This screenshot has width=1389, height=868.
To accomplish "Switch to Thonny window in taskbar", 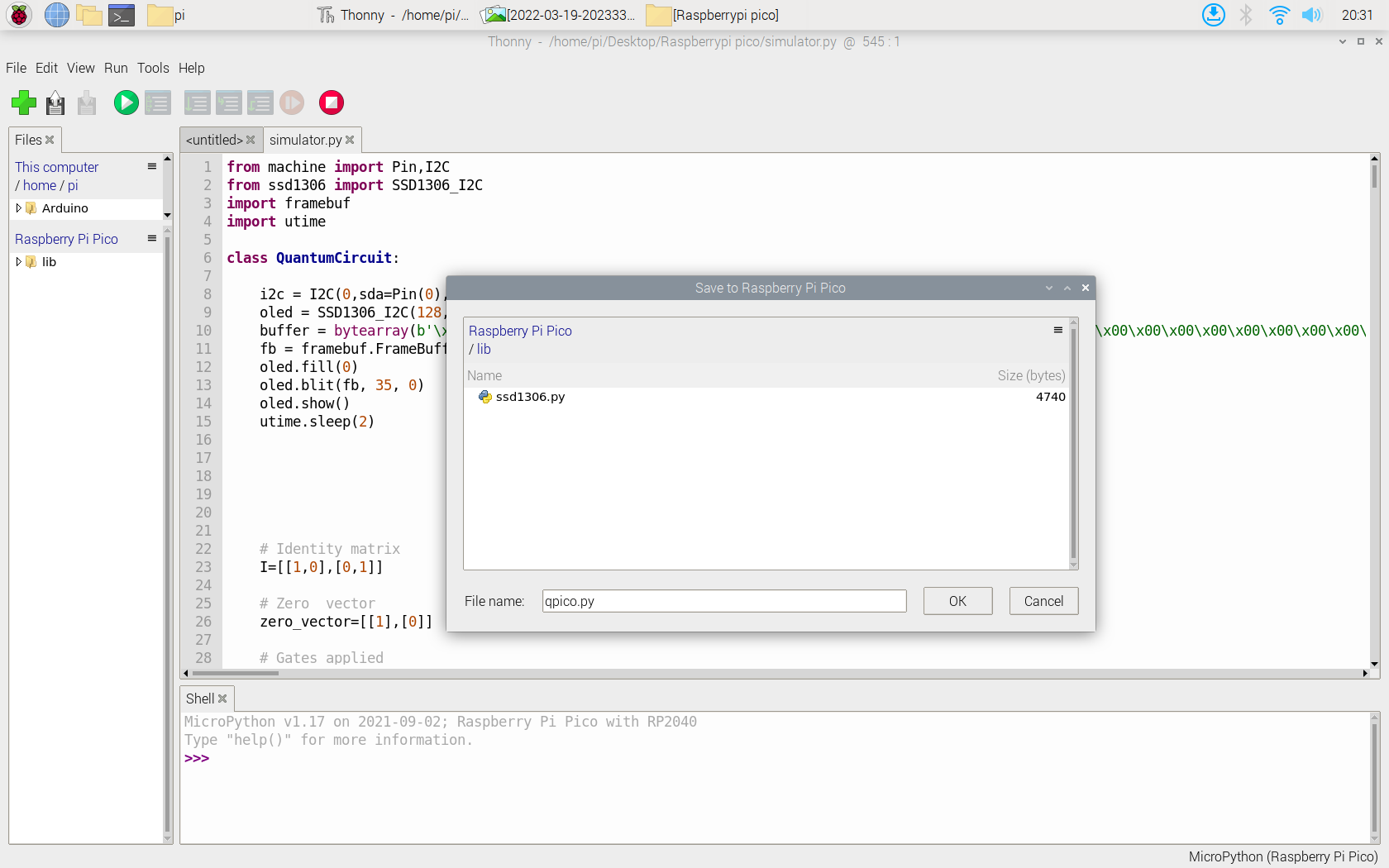I will [394, 15].
